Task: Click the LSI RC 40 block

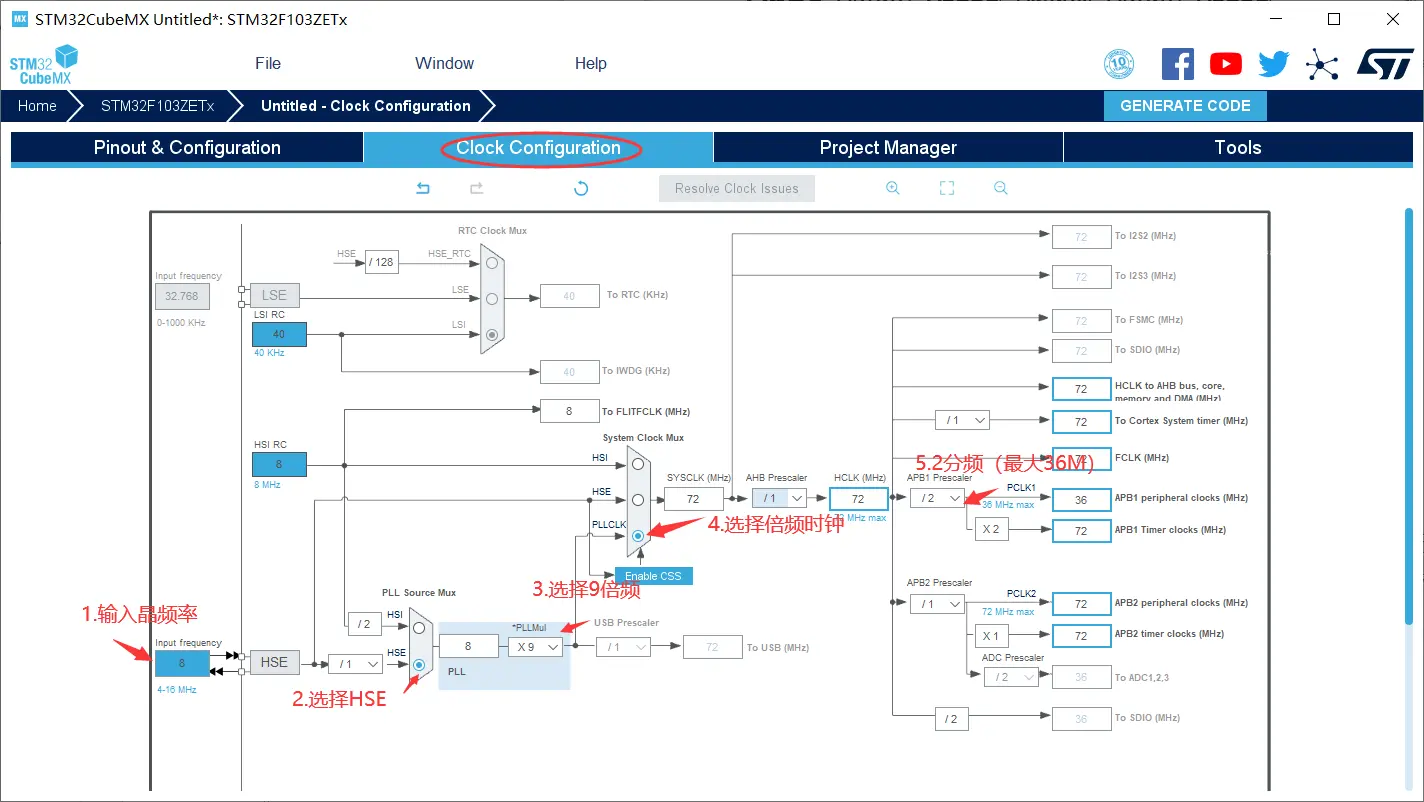Action: (279, 334)
